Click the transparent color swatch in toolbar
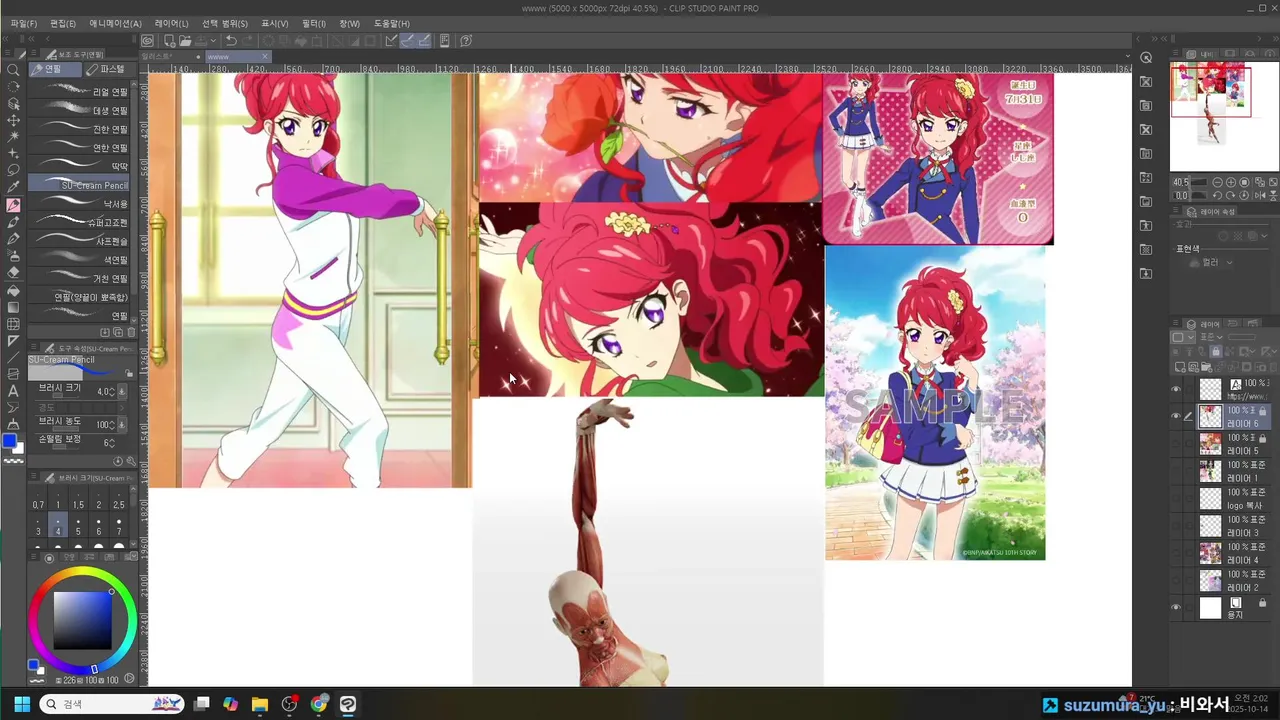 (x=13, y=460)
